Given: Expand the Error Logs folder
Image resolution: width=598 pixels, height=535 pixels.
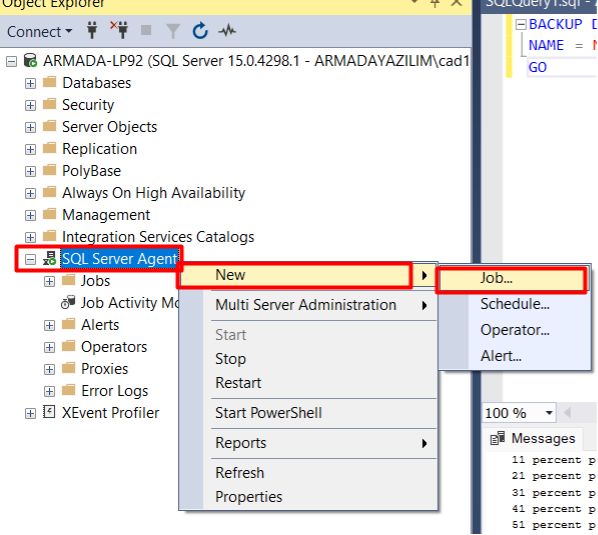Looking at the screenshot, I should click(49, 392).
